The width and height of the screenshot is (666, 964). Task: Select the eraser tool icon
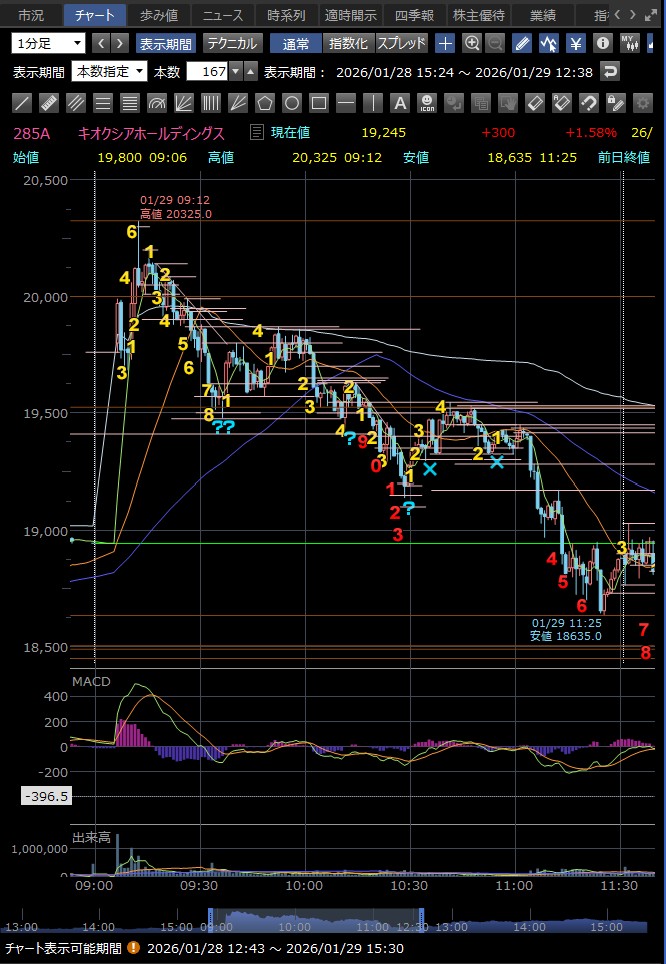(534, 103)
